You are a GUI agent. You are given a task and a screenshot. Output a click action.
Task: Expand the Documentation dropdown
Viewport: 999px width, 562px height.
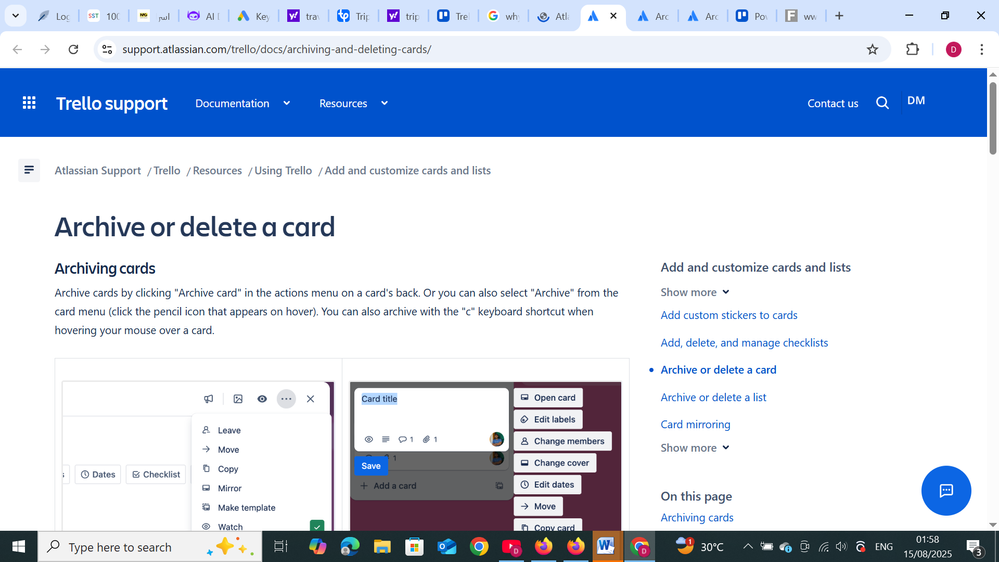(243, 103)
